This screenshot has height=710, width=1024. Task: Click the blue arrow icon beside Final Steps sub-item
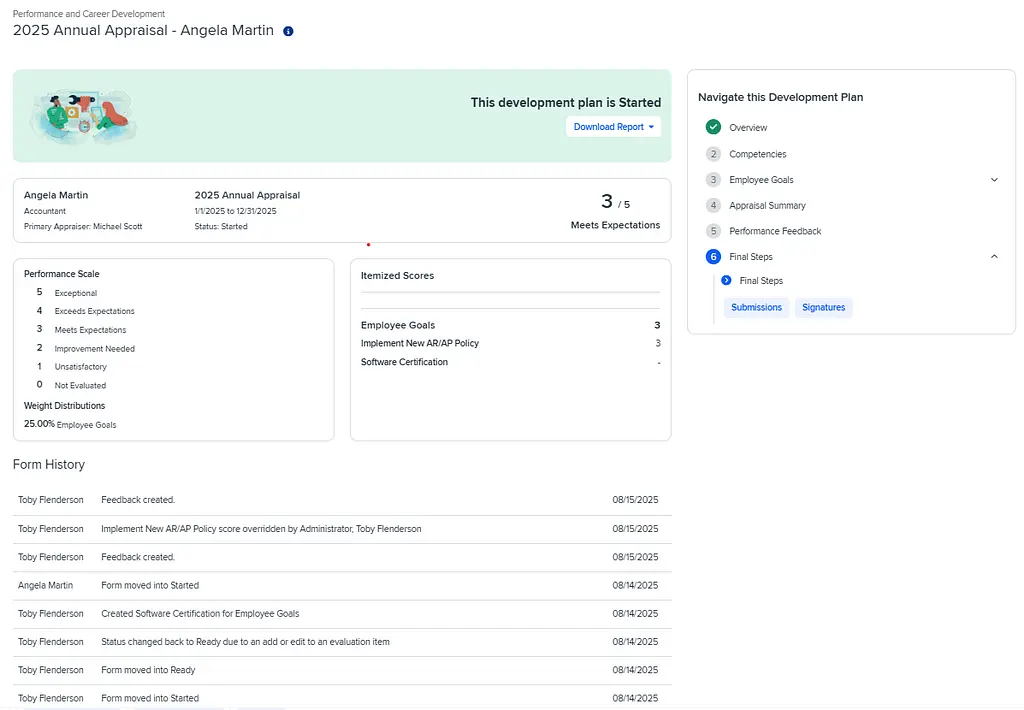pos(727,281)
